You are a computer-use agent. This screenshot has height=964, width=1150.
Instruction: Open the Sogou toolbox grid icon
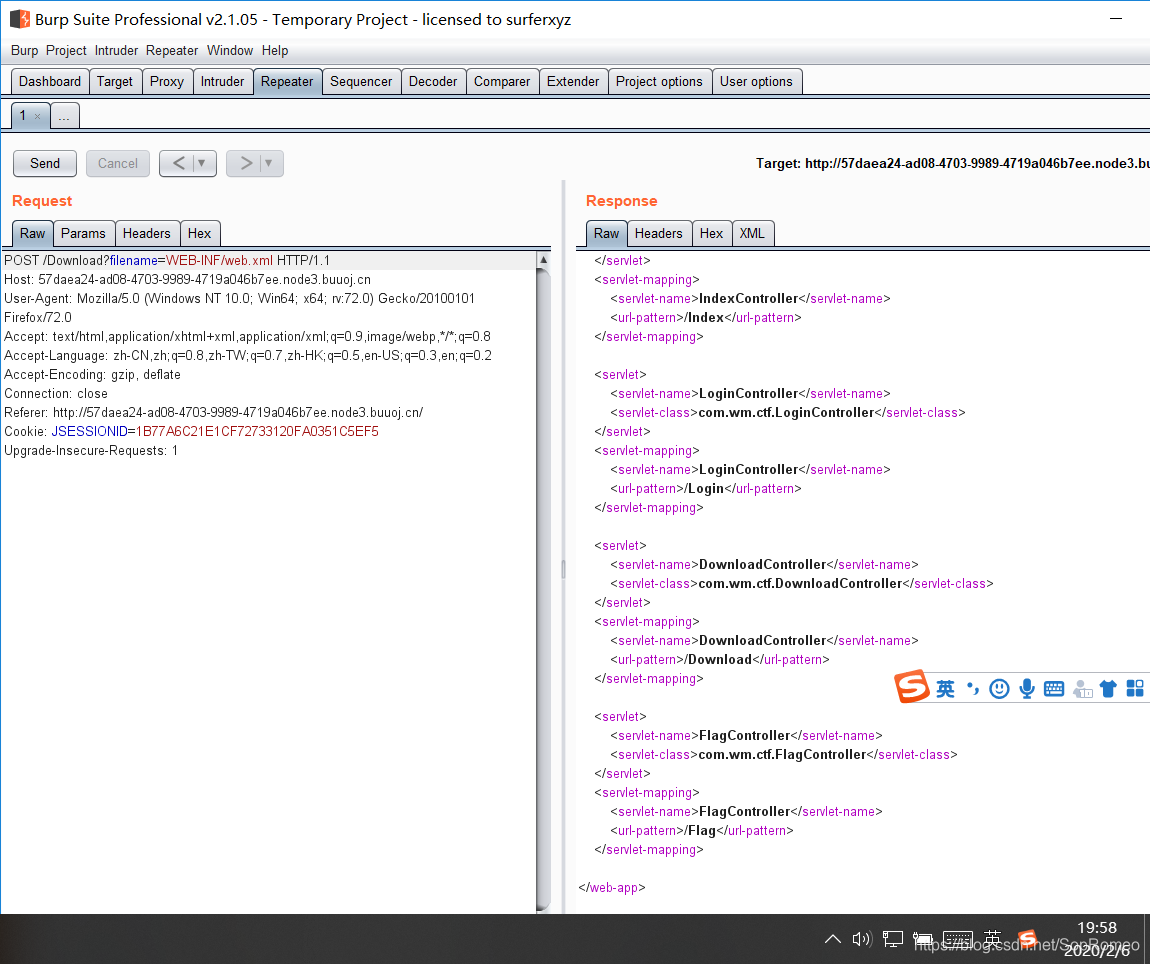click(1135, 688)
